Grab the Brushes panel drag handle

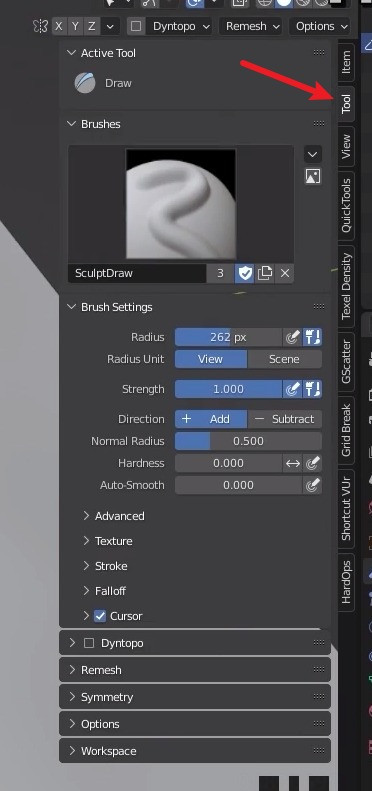pyautogui.click(x=319, y=124)
